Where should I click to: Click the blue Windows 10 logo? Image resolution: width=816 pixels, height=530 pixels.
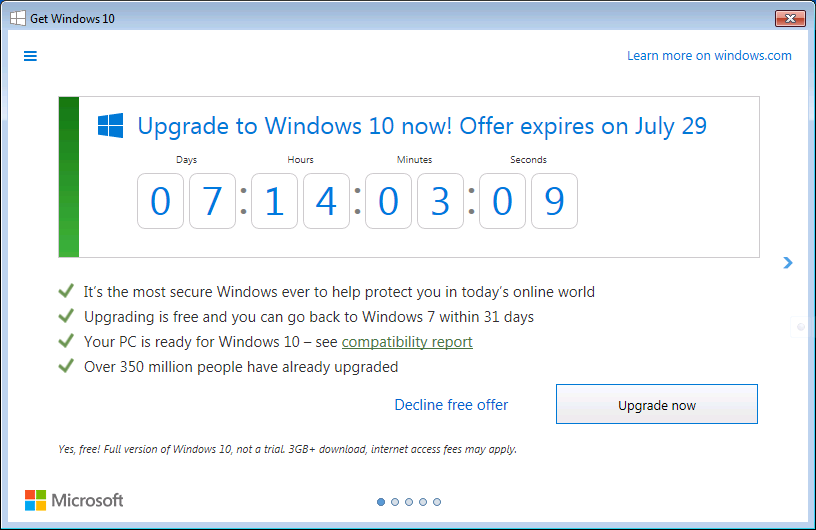pos(110,126)
